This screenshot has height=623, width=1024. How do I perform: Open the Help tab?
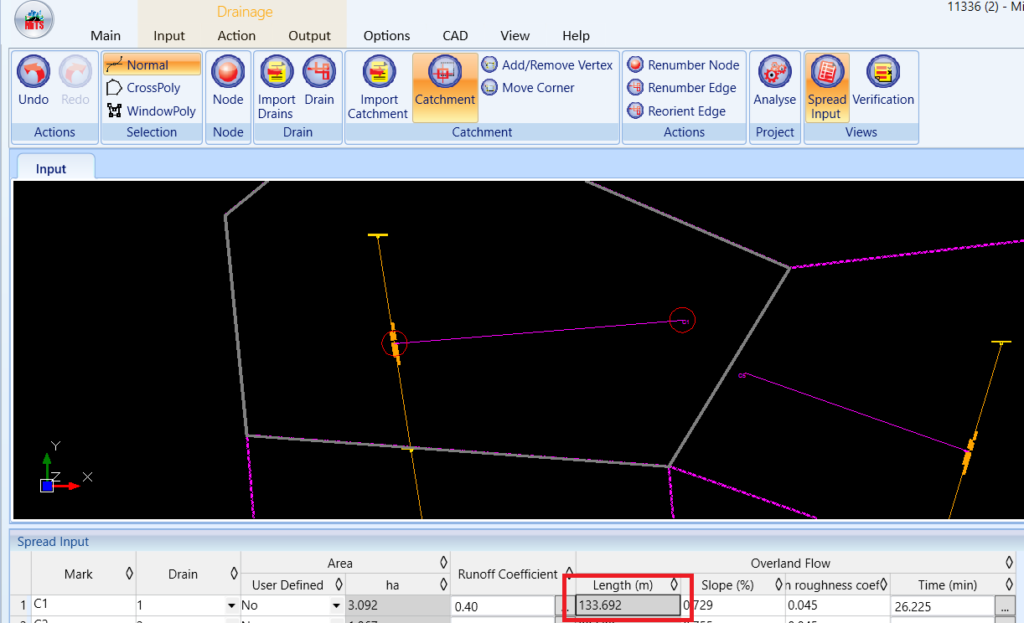(575, 35)
